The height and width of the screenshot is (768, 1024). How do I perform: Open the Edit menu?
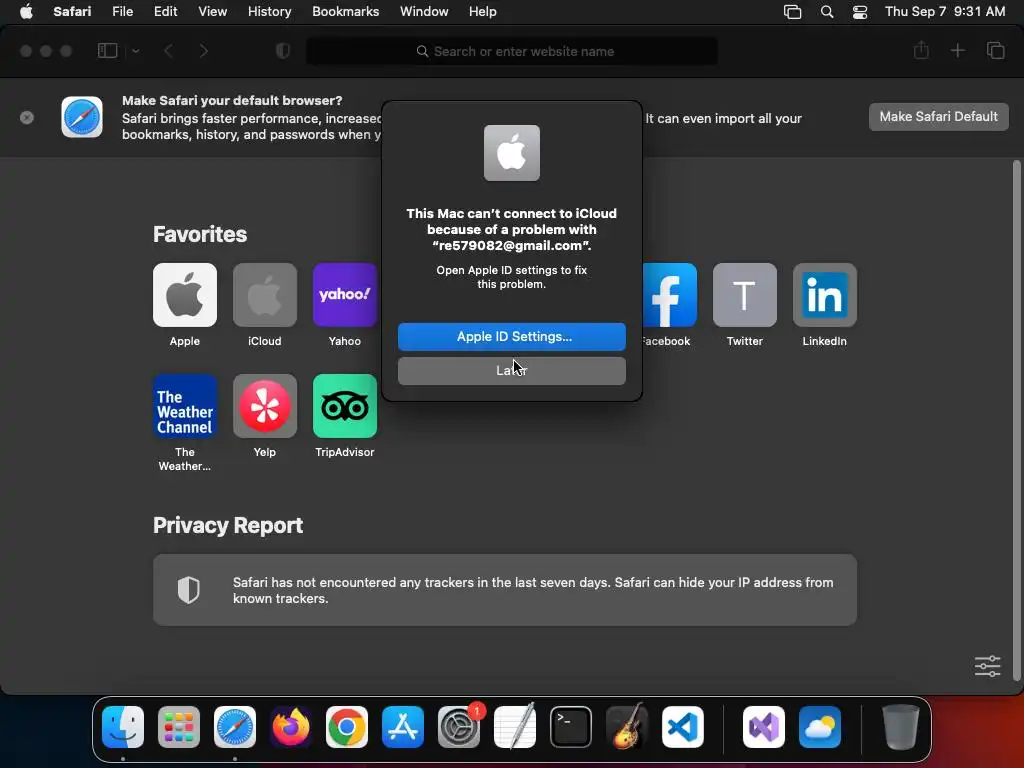165,12
